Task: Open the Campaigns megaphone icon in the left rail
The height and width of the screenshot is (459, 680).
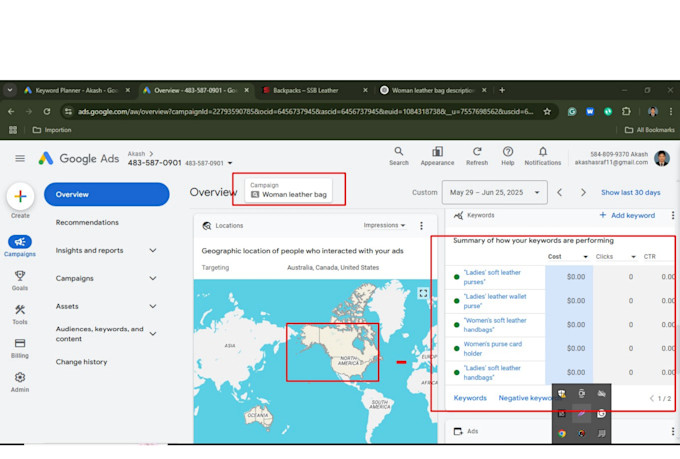Action: (20, 242)
